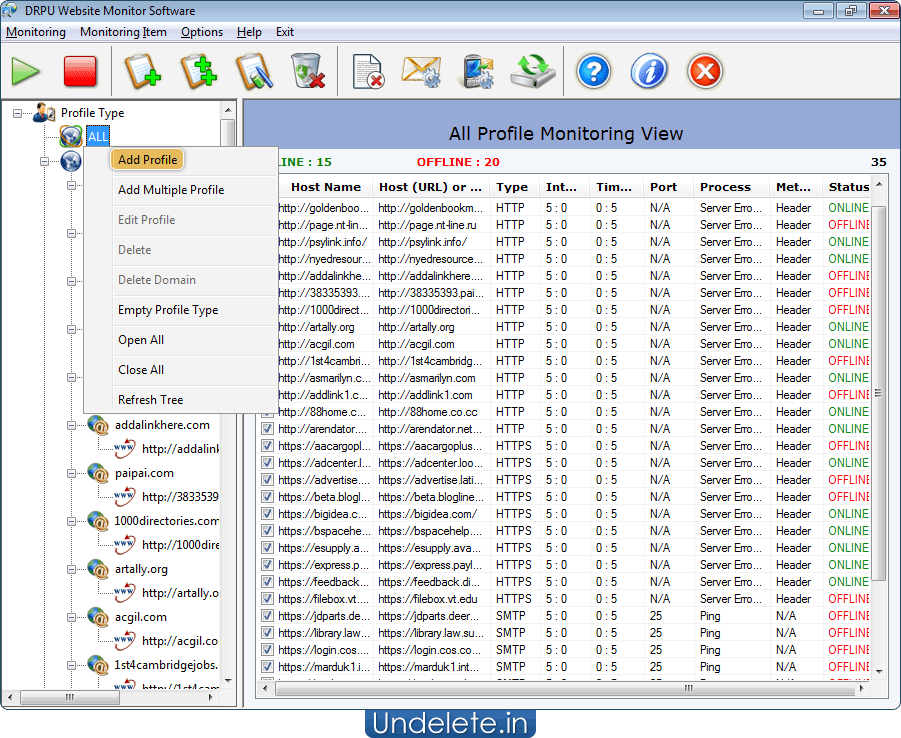Toggle checkbox for https://beta.blogl row

click(x=267, y=497)
